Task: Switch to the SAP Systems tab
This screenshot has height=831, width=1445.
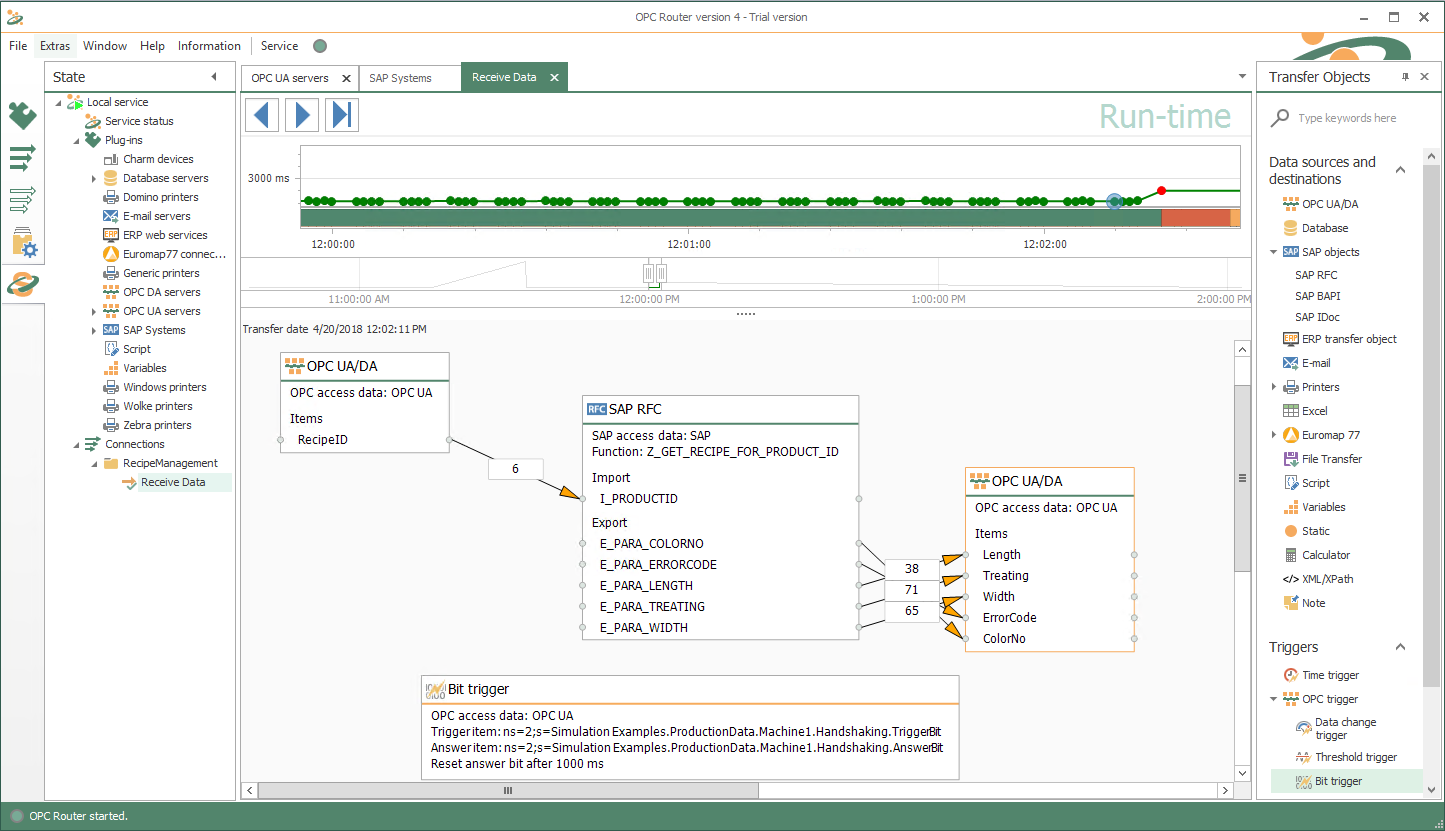Action: coord(400,78)
